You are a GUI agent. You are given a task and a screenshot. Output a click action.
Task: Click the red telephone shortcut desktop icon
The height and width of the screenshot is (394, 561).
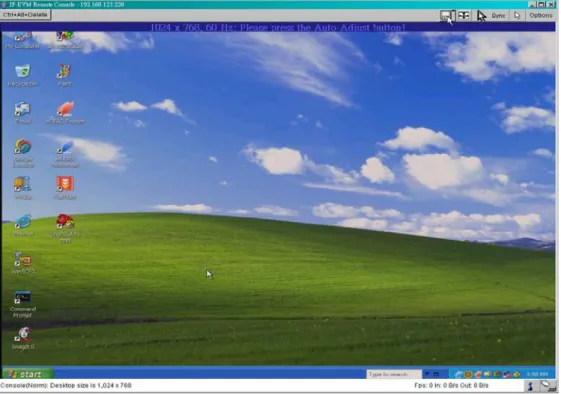pos(65,228)
